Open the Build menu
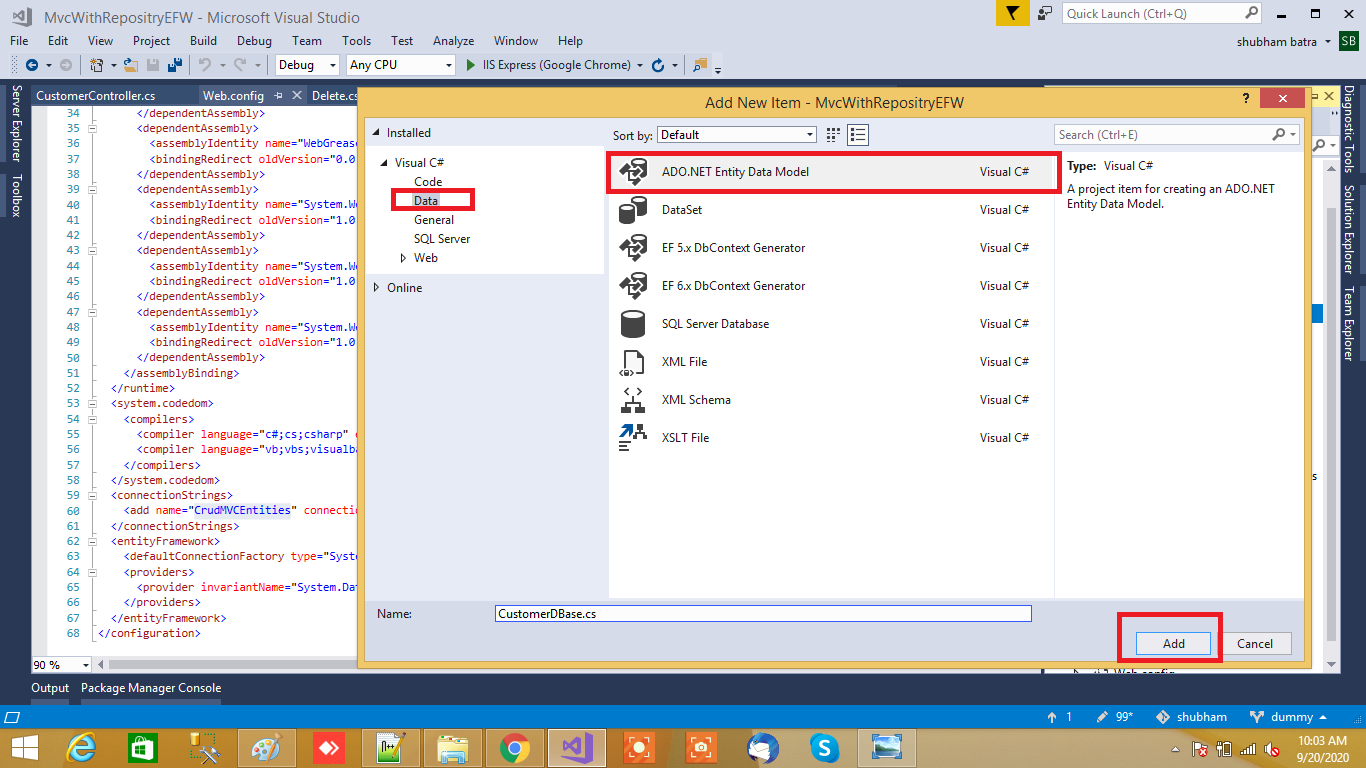The width and height of the screenshot is (1366, 768). click(x=203, y=41)
